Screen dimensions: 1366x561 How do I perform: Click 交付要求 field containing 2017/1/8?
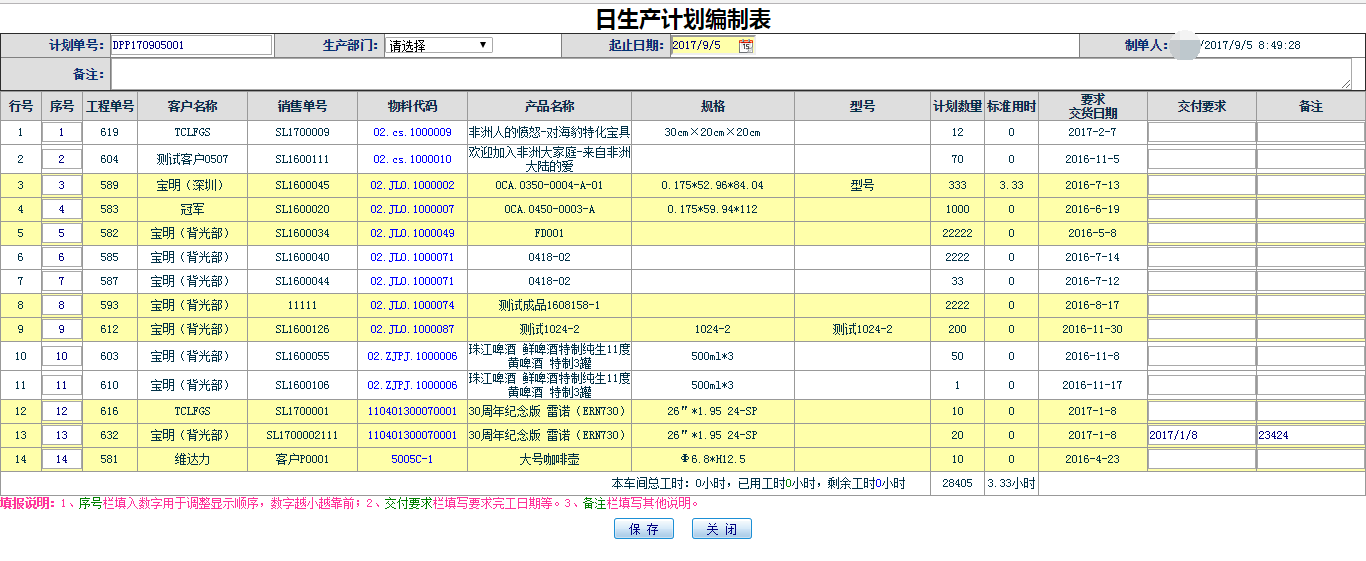[x=1201, y=435]
